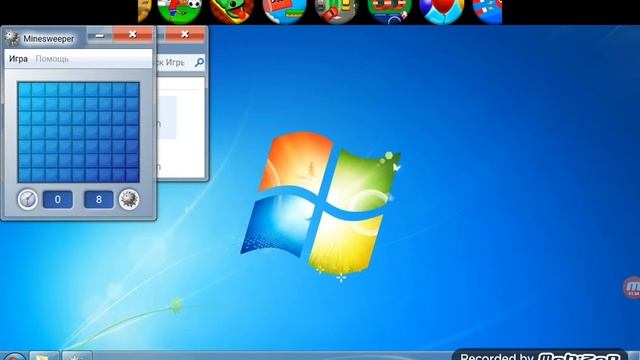Reveal the top-right cell of the minefield
Screen dimensions: 640x360
click(x=132, y=89)
